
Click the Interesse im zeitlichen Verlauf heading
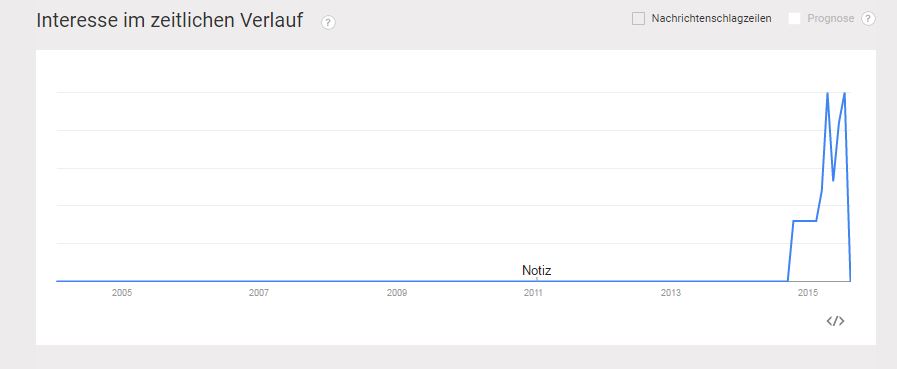click(169, 21)
